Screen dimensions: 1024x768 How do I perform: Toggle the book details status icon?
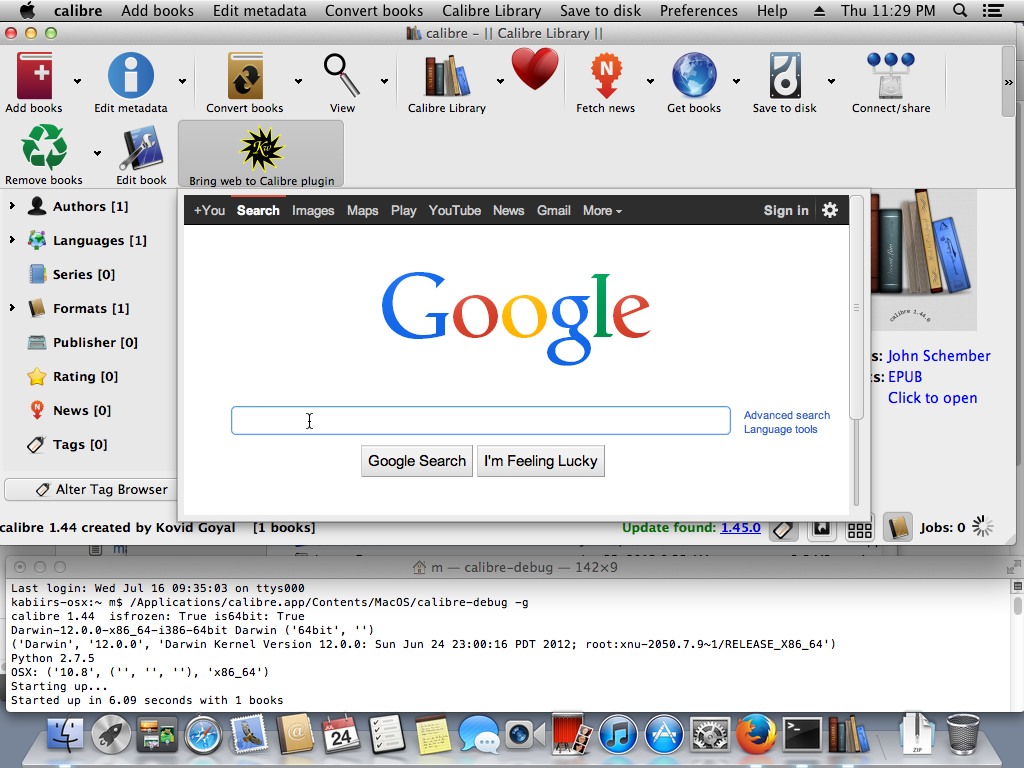tap(898, 528)
